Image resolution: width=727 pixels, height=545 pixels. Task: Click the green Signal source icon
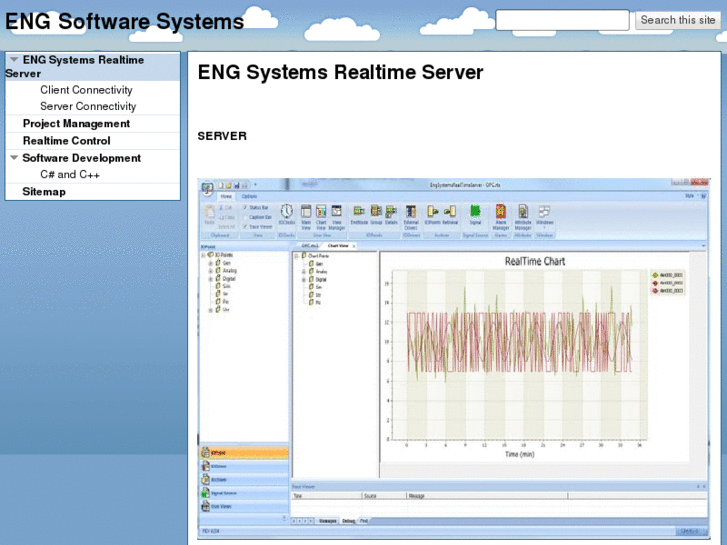475,211
